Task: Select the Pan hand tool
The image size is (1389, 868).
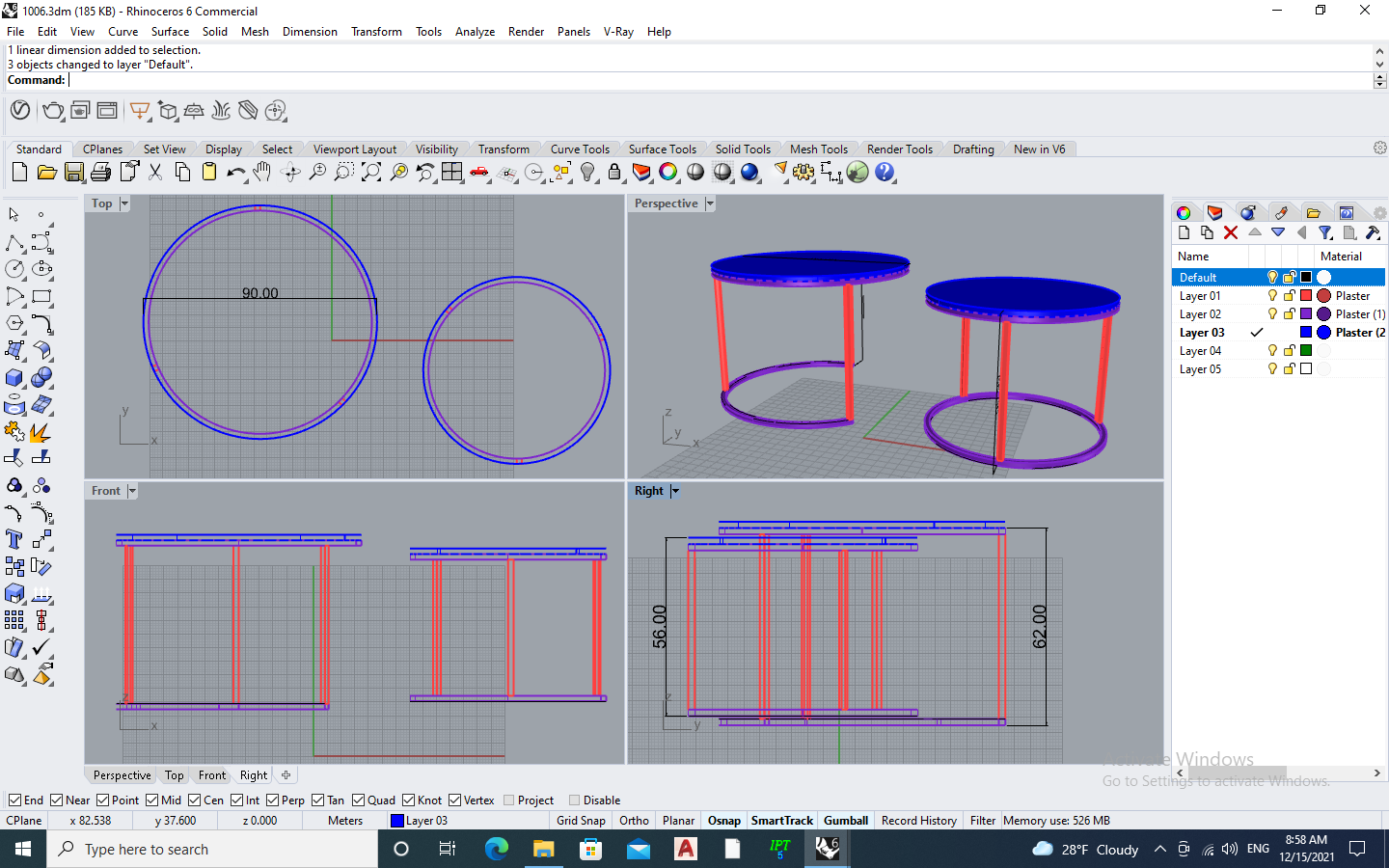Action: click(x=262, y=173)
